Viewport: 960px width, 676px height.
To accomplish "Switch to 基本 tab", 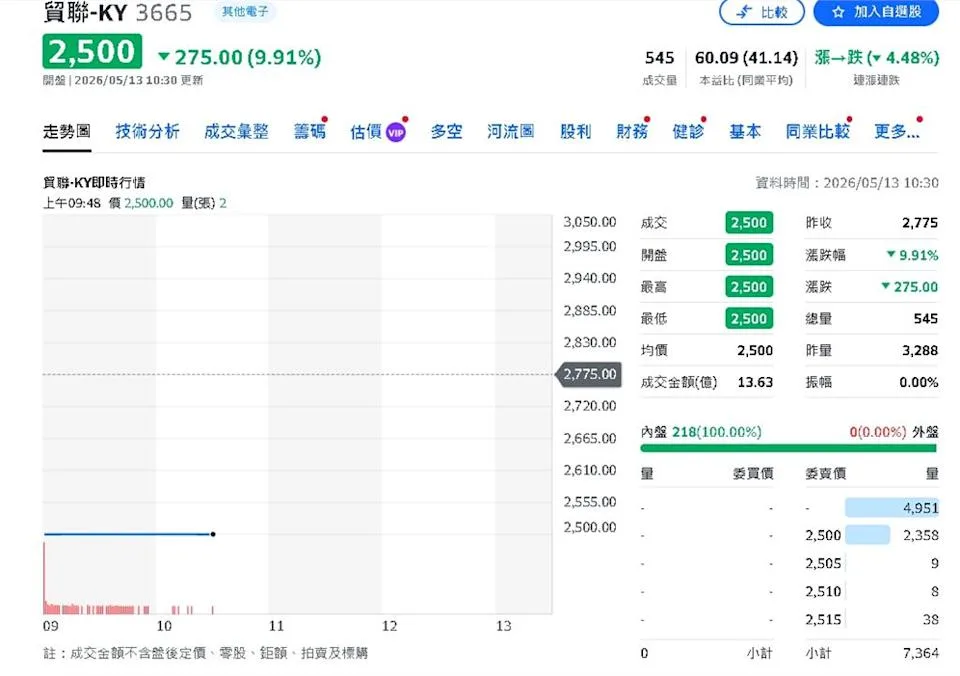I will coord(744,131).
